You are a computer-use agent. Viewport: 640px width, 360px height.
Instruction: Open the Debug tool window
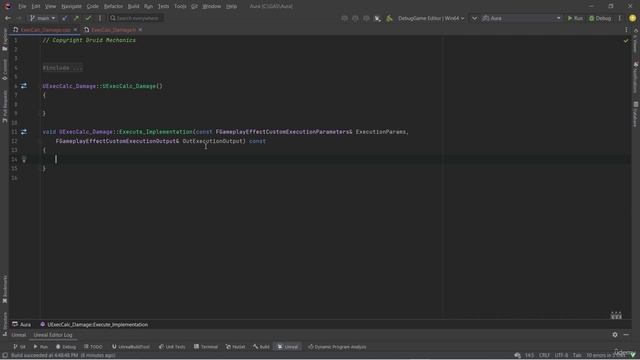[66, 347]
